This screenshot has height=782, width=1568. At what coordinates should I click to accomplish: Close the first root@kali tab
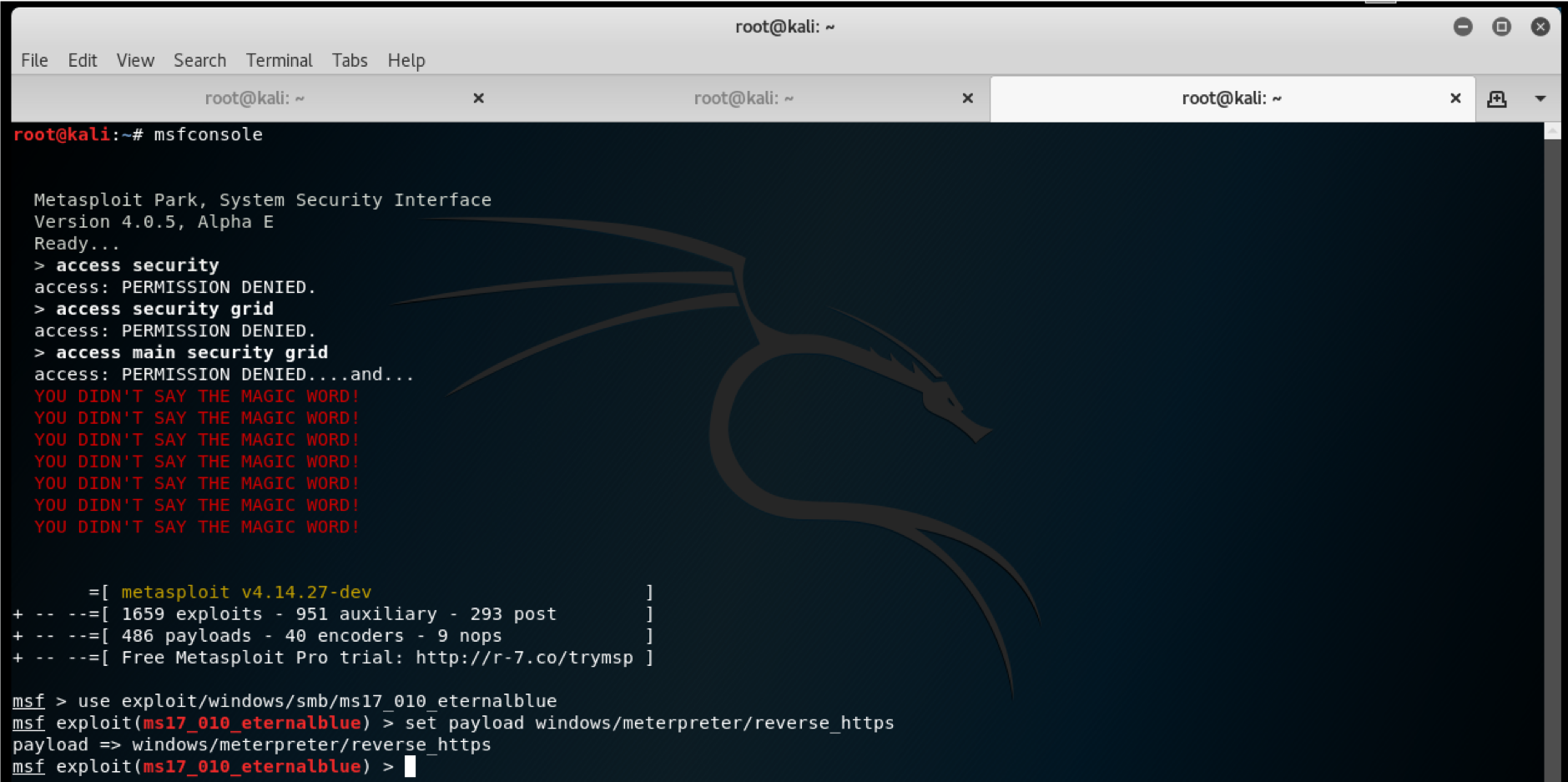(x=479, y=98)
